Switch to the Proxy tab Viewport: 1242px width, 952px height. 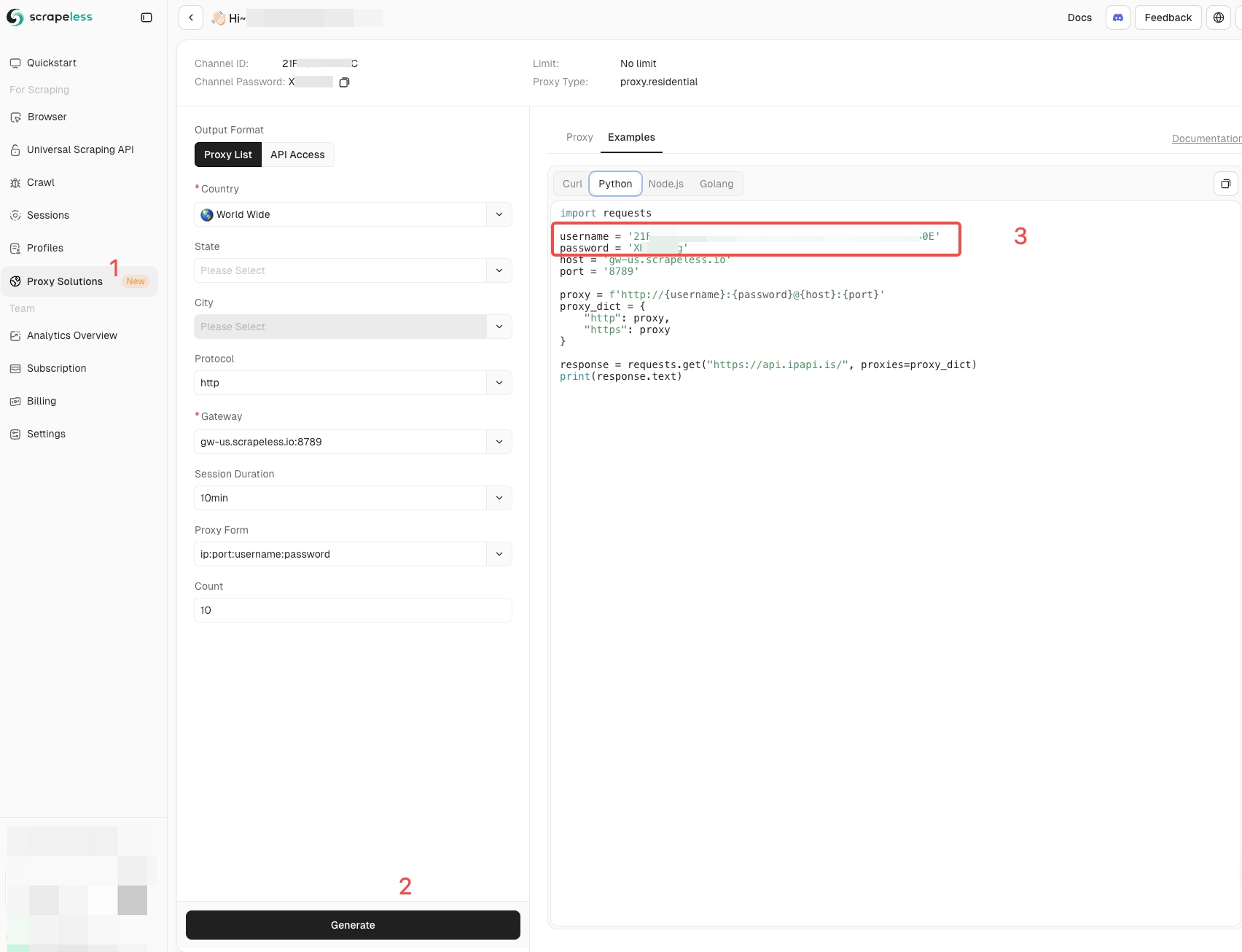coord(579,137)
